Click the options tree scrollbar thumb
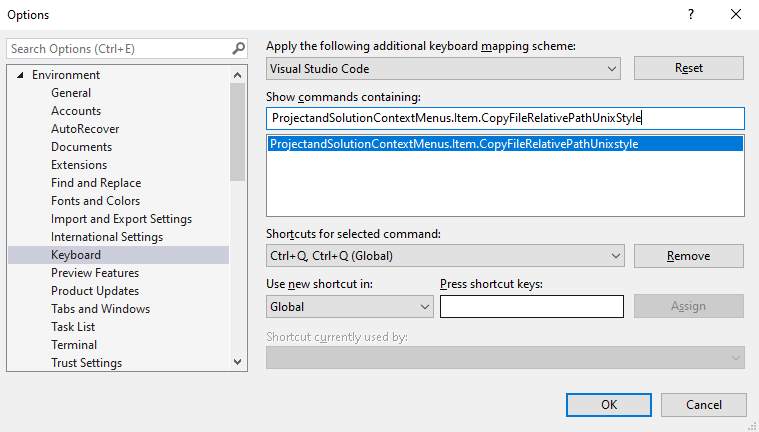Image resolution: width=759 pixels, height=432 pixels. pyautogui.click(x=237, y=132)
